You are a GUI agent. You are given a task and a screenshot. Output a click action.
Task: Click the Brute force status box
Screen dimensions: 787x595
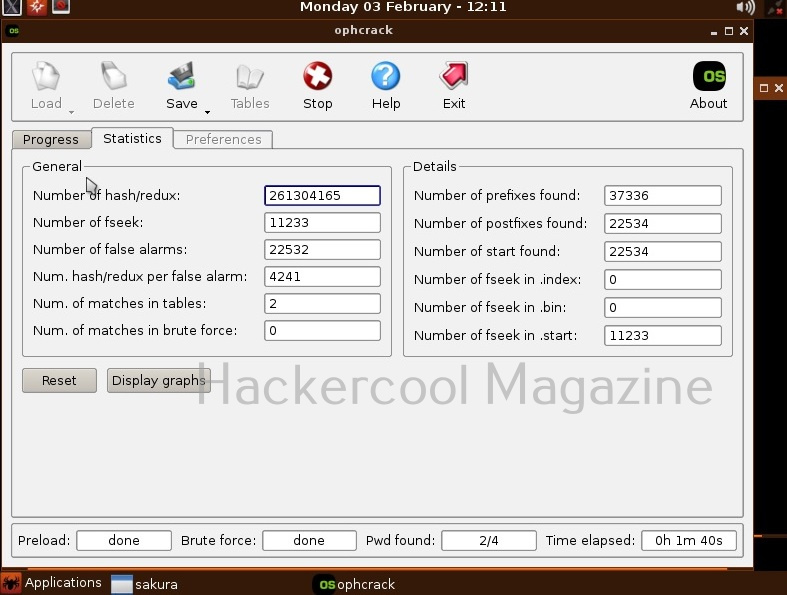coord(309,540)
